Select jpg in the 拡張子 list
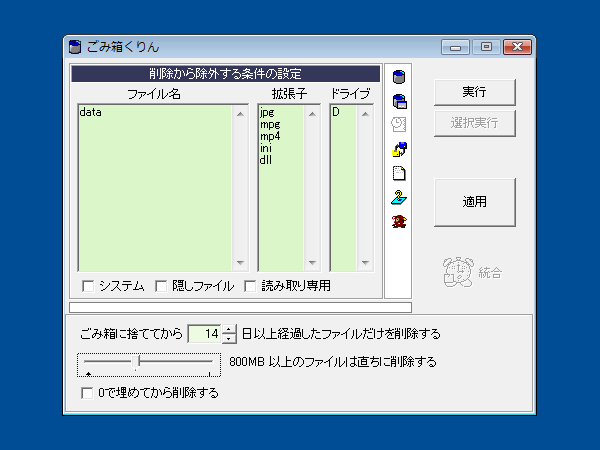Viewport: 600px width, 450px height. point(267,112)
